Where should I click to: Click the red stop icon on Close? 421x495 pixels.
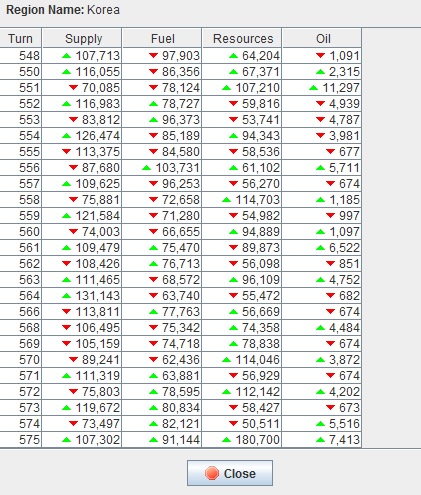212,473
